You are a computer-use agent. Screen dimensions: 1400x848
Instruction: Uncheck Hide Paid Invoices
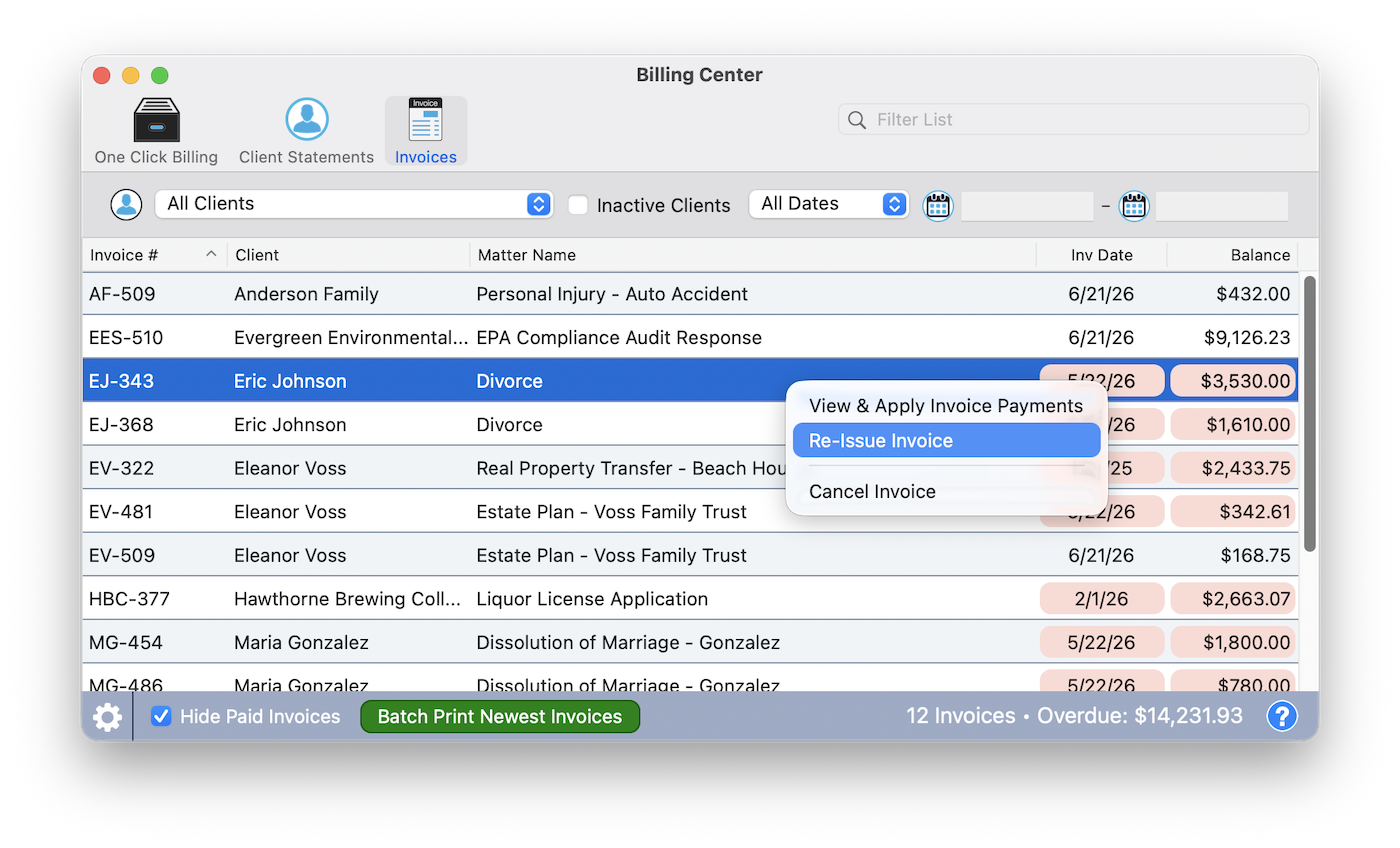click(161, 716)
